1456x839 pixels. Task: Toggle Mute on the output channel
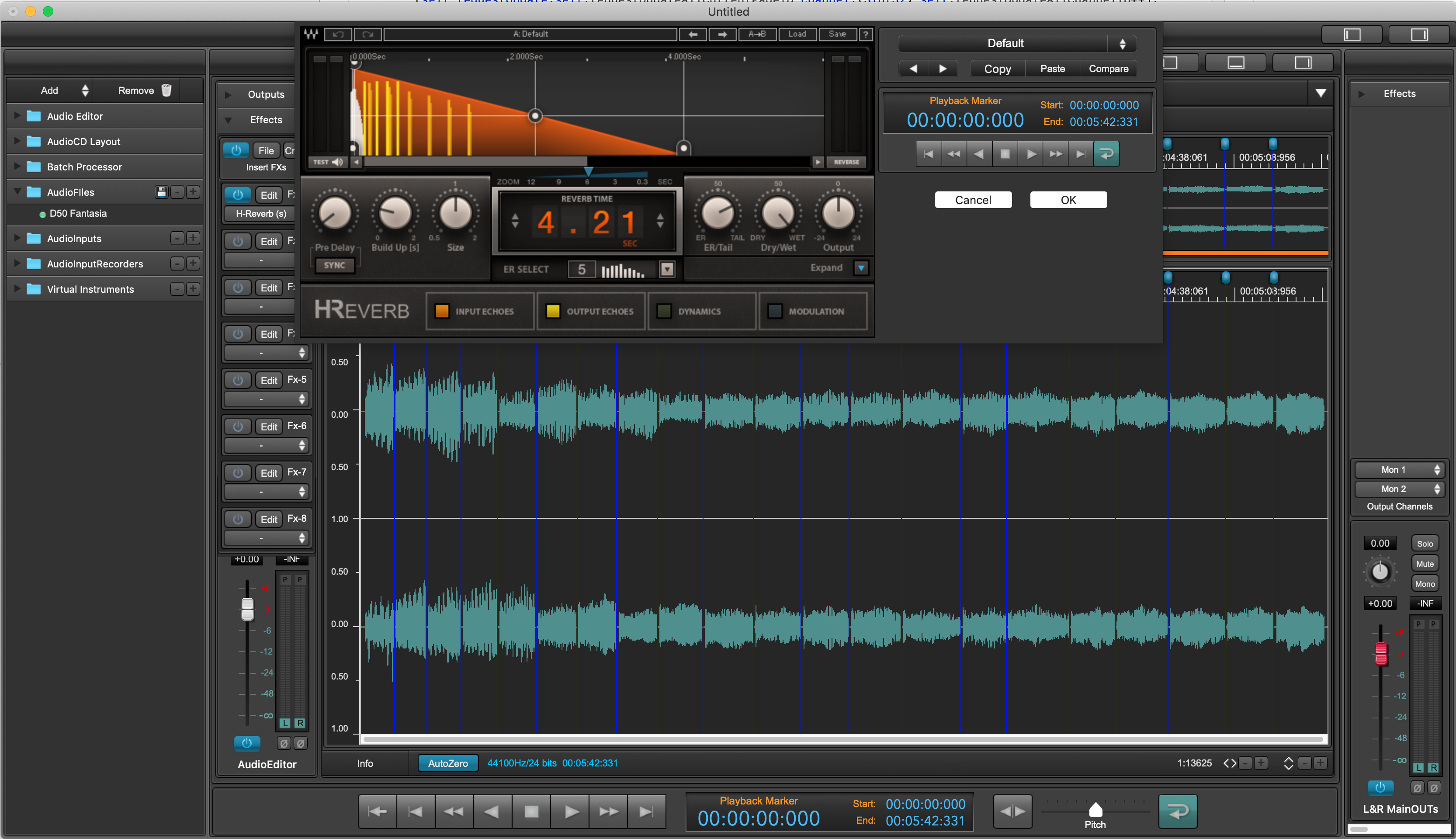pyautogui.click(x=1425, y=564)
